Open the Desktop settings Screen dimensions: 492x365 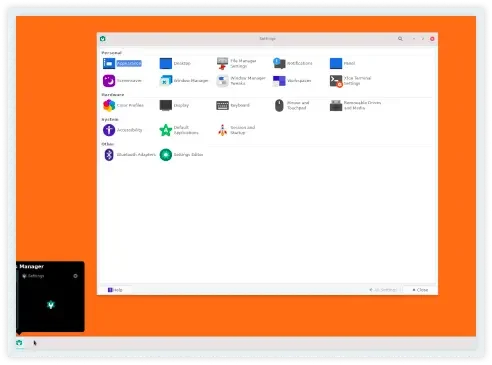click(x=175, y=63)
